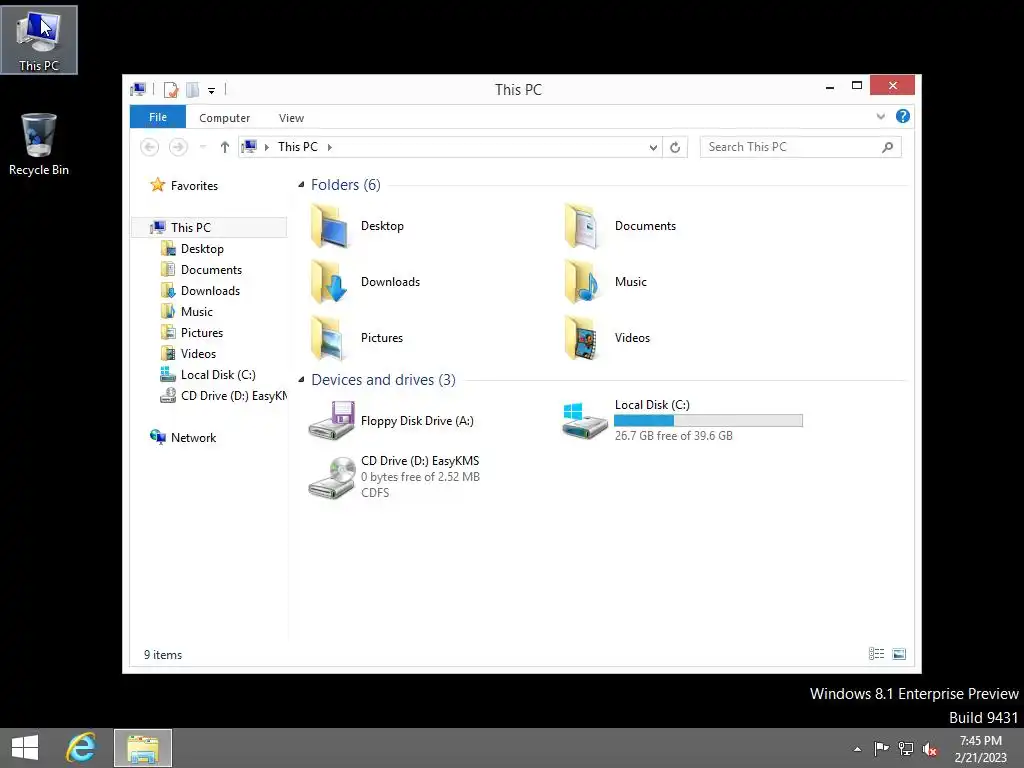
Task: Launch Internet Explorer from taskbar
Action: [81, 748]
